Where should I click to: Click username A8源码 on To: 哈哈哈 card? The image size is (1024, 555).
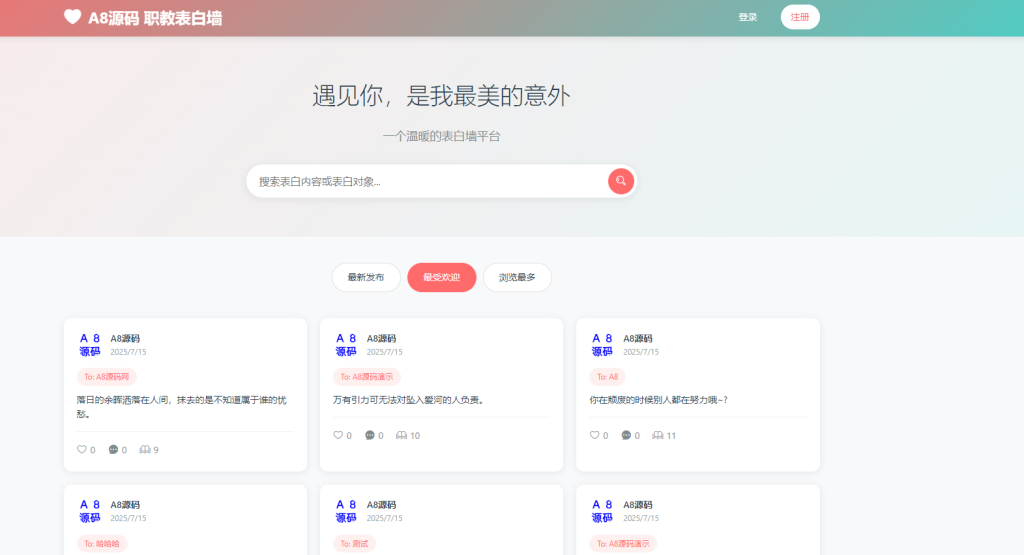pyautogui.click(x=125, y=505)
